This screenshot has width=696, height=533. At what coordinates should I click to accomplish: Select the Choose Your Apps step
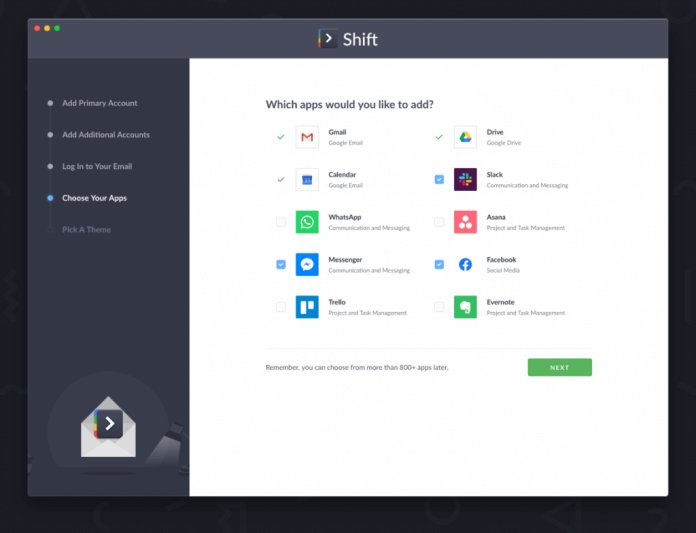(94, 198)
